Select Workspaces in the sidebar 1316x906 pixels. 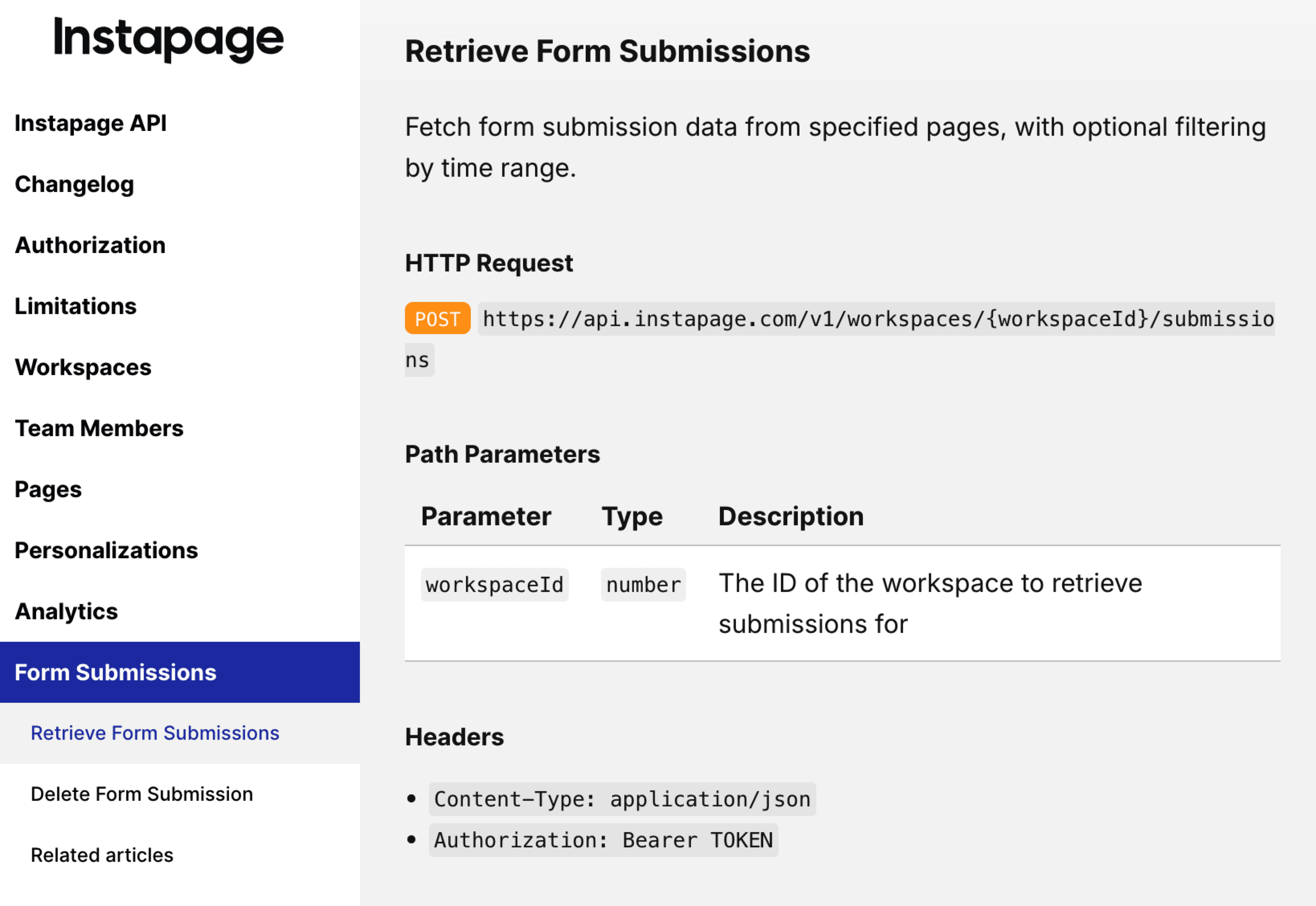pyautogui.click(x=83, y=367)
